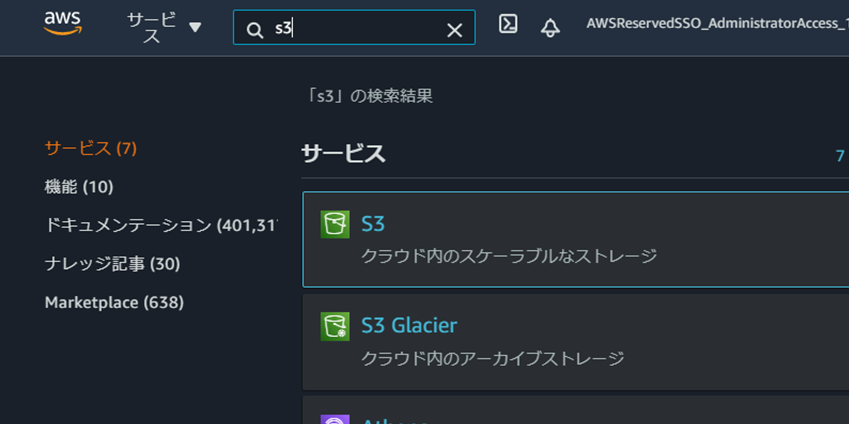
Task: Filter results by Marketplace (638)
Action: coord(114,302)
